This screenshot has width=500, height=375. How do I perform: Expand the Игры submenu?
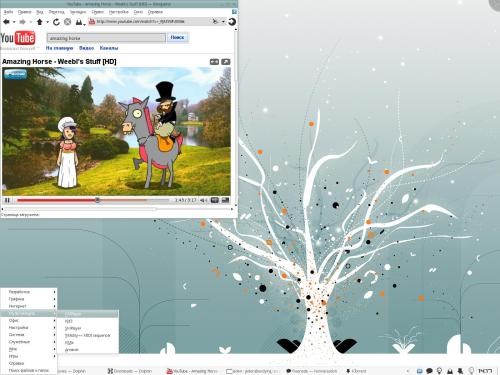tap(29, 356)
